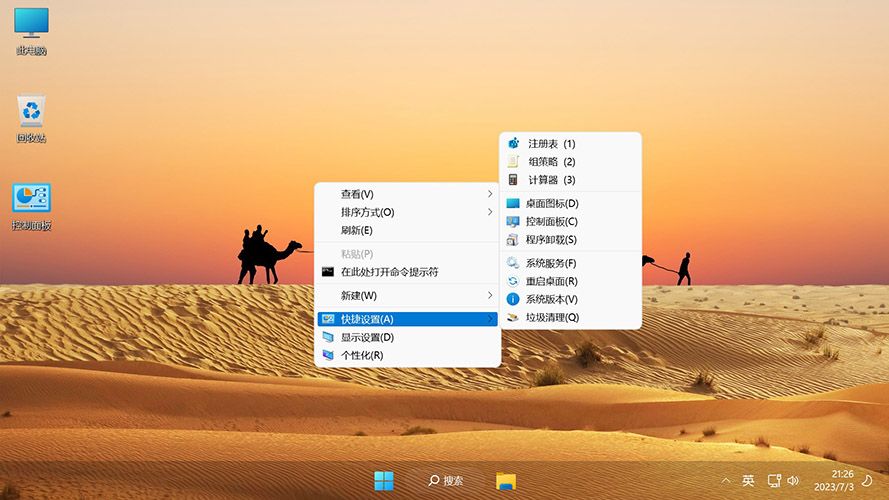Click the 重启桌面(R) refresh icon
Viewport: 889px width, 500px height.
click(513, 281)
